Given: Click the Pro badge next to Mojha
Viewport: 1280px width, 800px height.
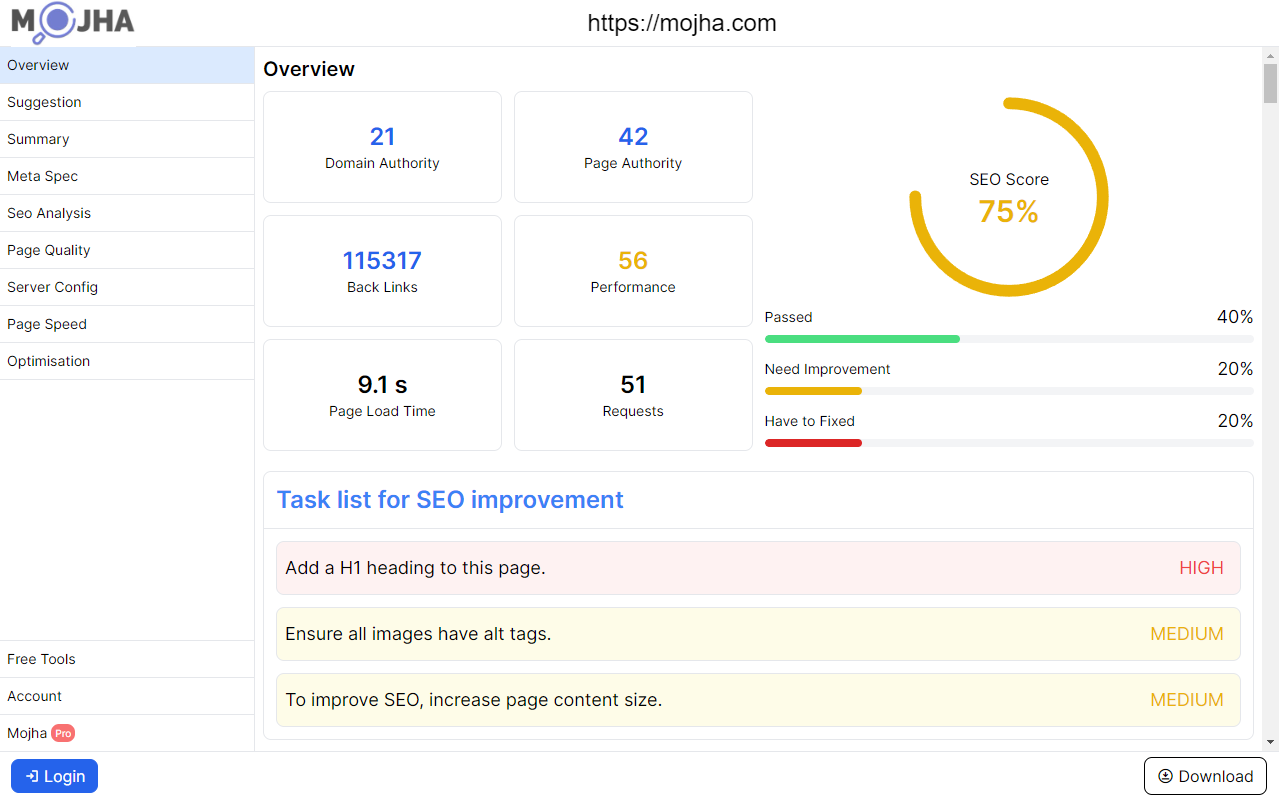Looking at the screenshot, I should [63, 733].
